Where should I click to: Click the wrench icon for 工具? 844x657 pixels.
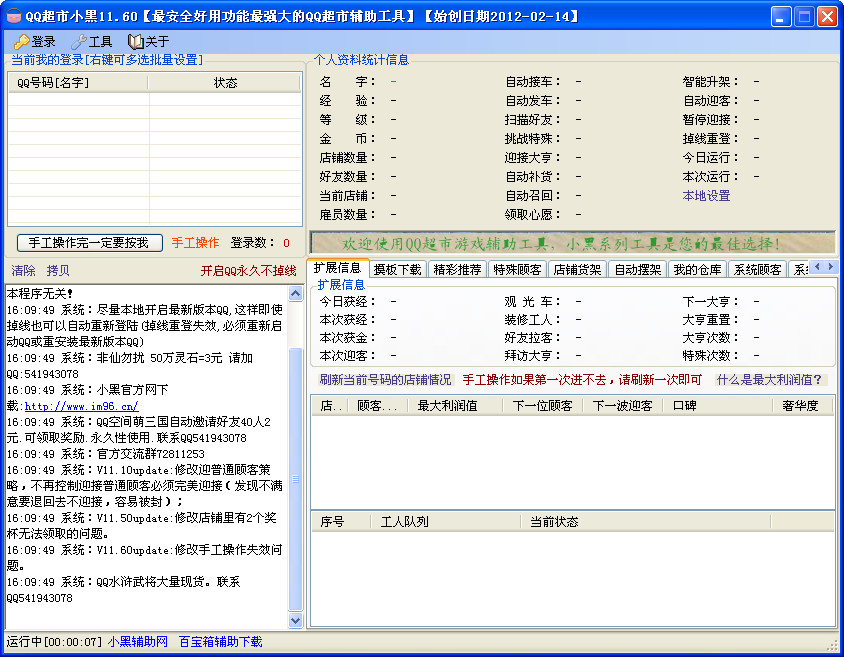coord(78,42)
